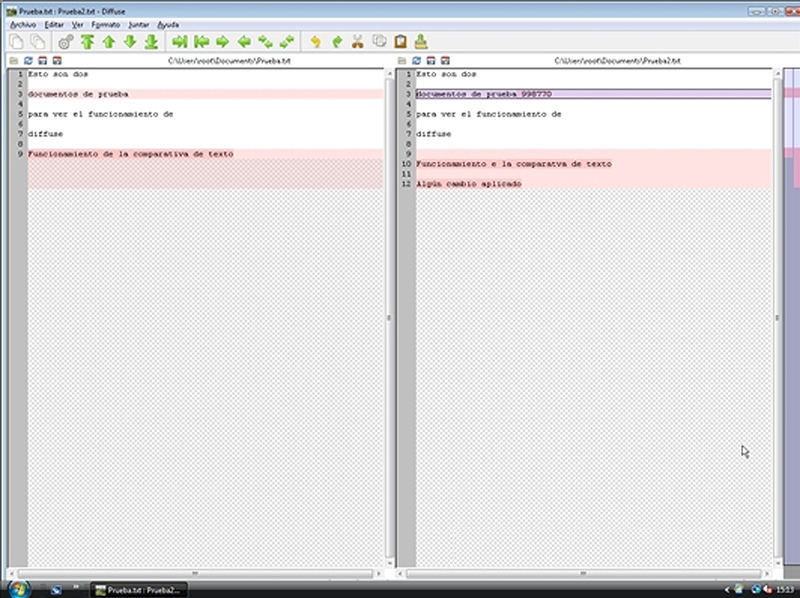Select 'documentos de prueba' line in Prueba.txt pane
Image resolution: width=800 pixels, height=598 pixels.
coord(205,94)
